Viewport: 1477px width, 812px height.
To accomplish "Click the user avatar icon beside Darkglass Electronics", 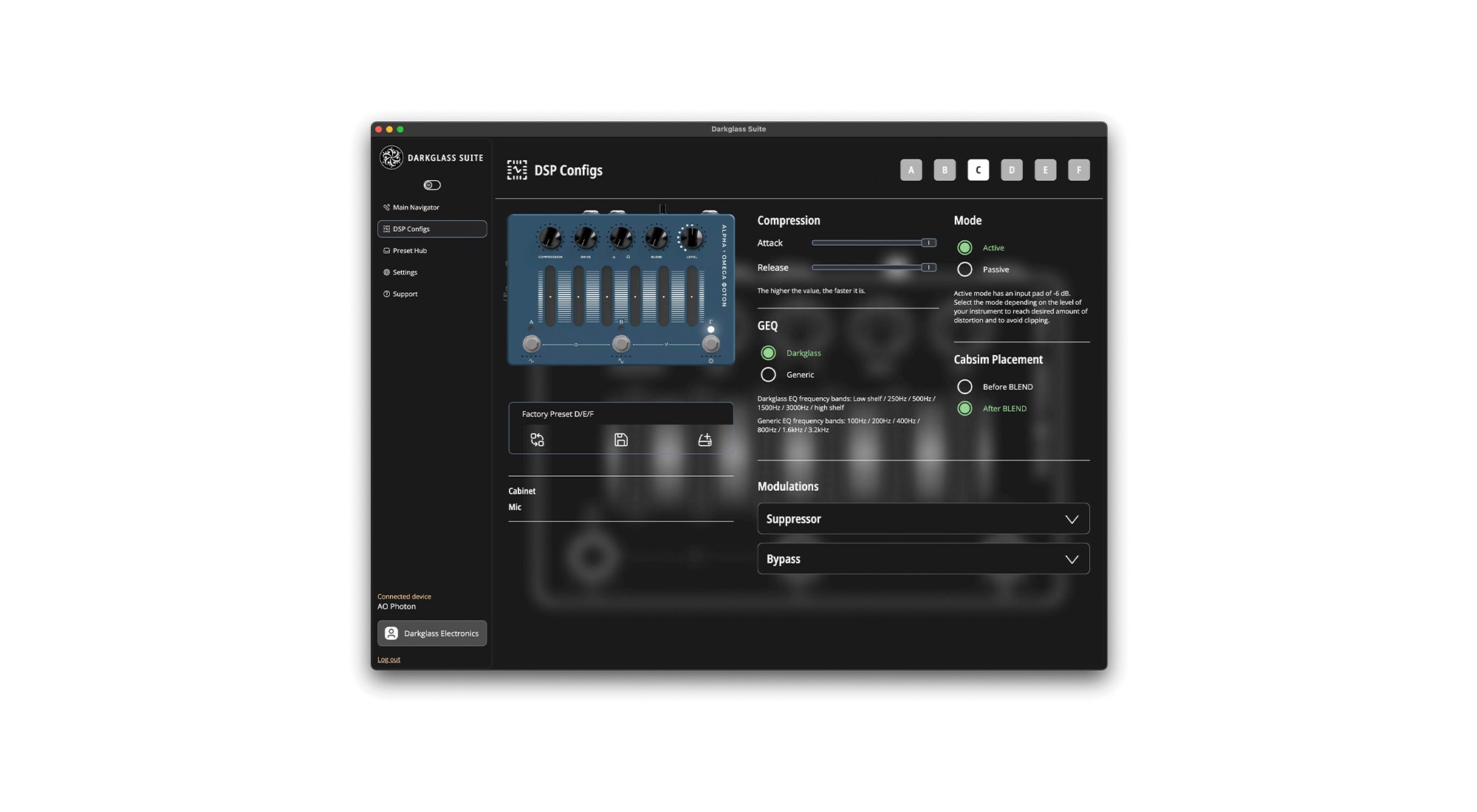I will (x=391, y=633).
